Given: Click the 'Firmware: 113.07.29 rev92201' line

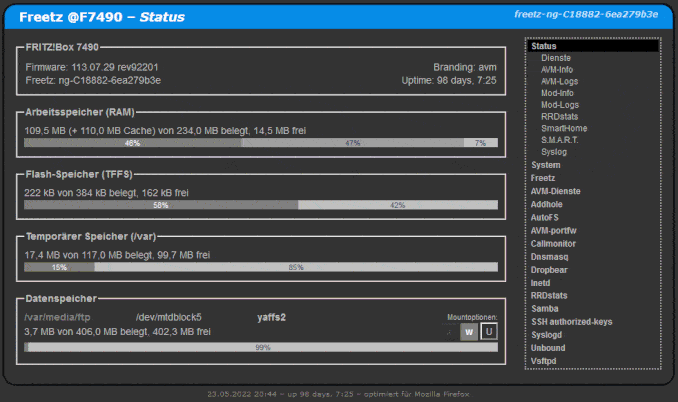Looking at the screenshot, I should 92,67.
